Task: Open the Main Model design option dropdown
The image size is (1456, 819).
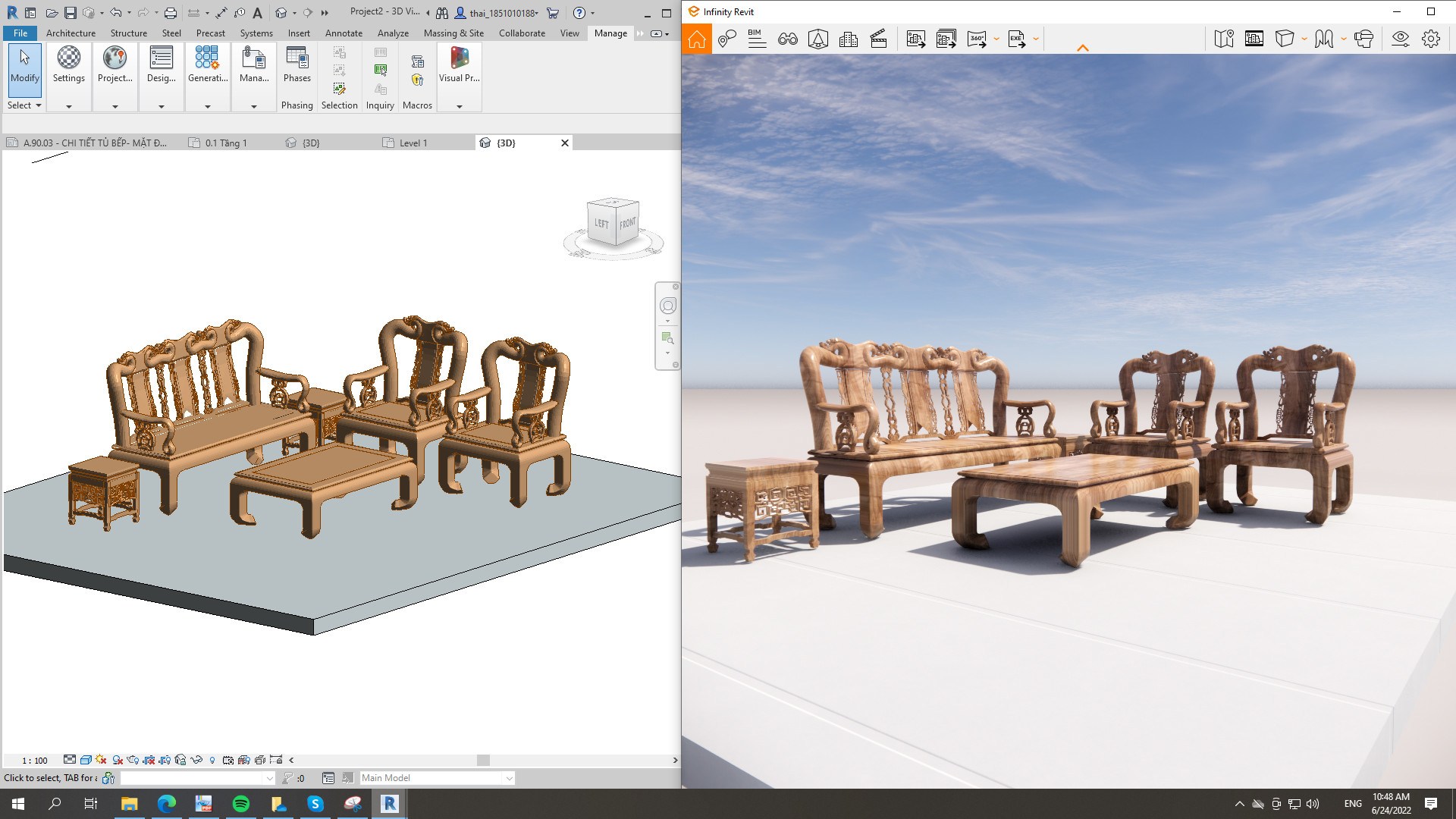Action: (437, 778)
